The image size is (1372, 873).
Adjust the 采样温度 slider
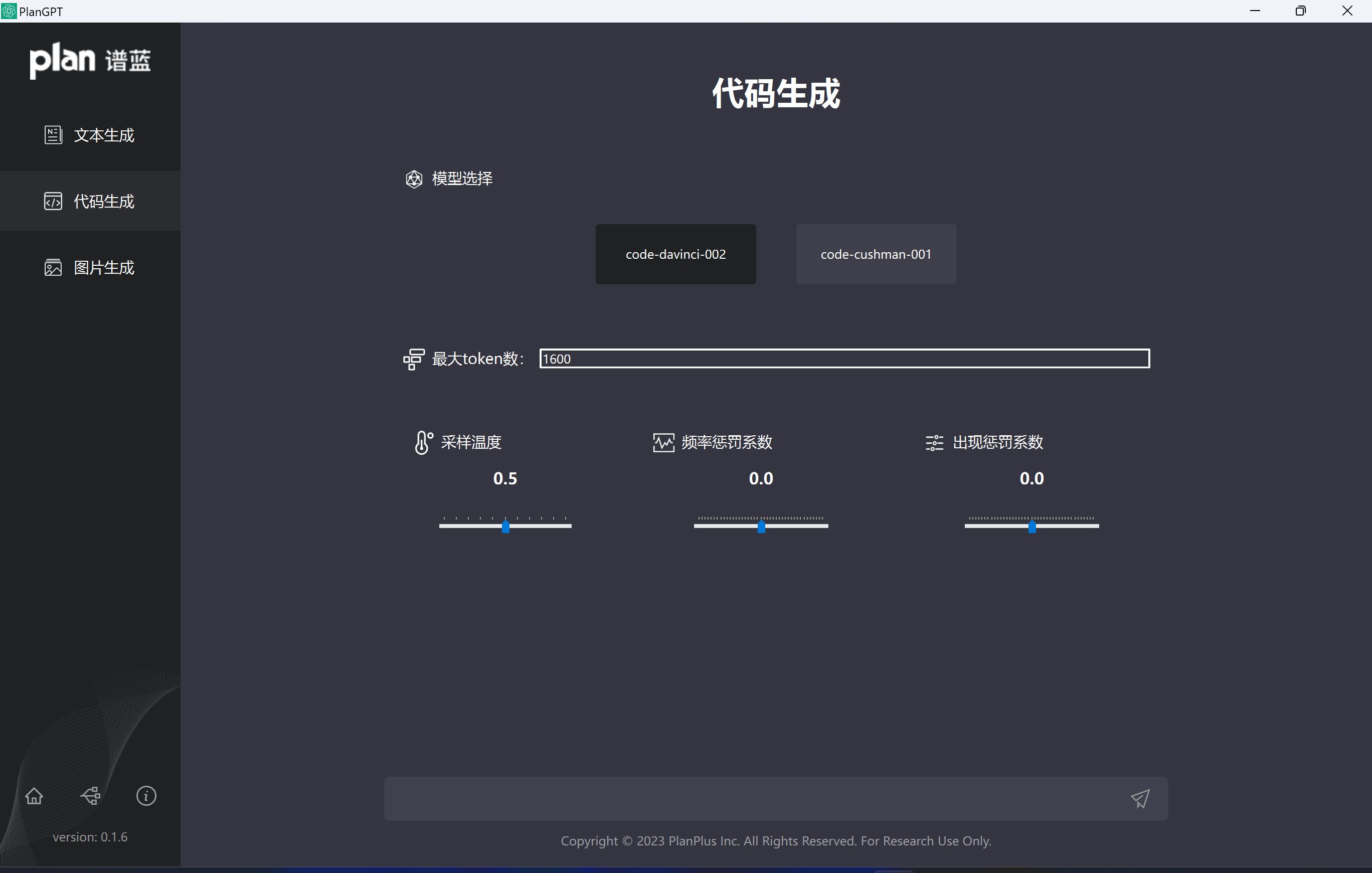pyautogui.click(x=505, y=526)
